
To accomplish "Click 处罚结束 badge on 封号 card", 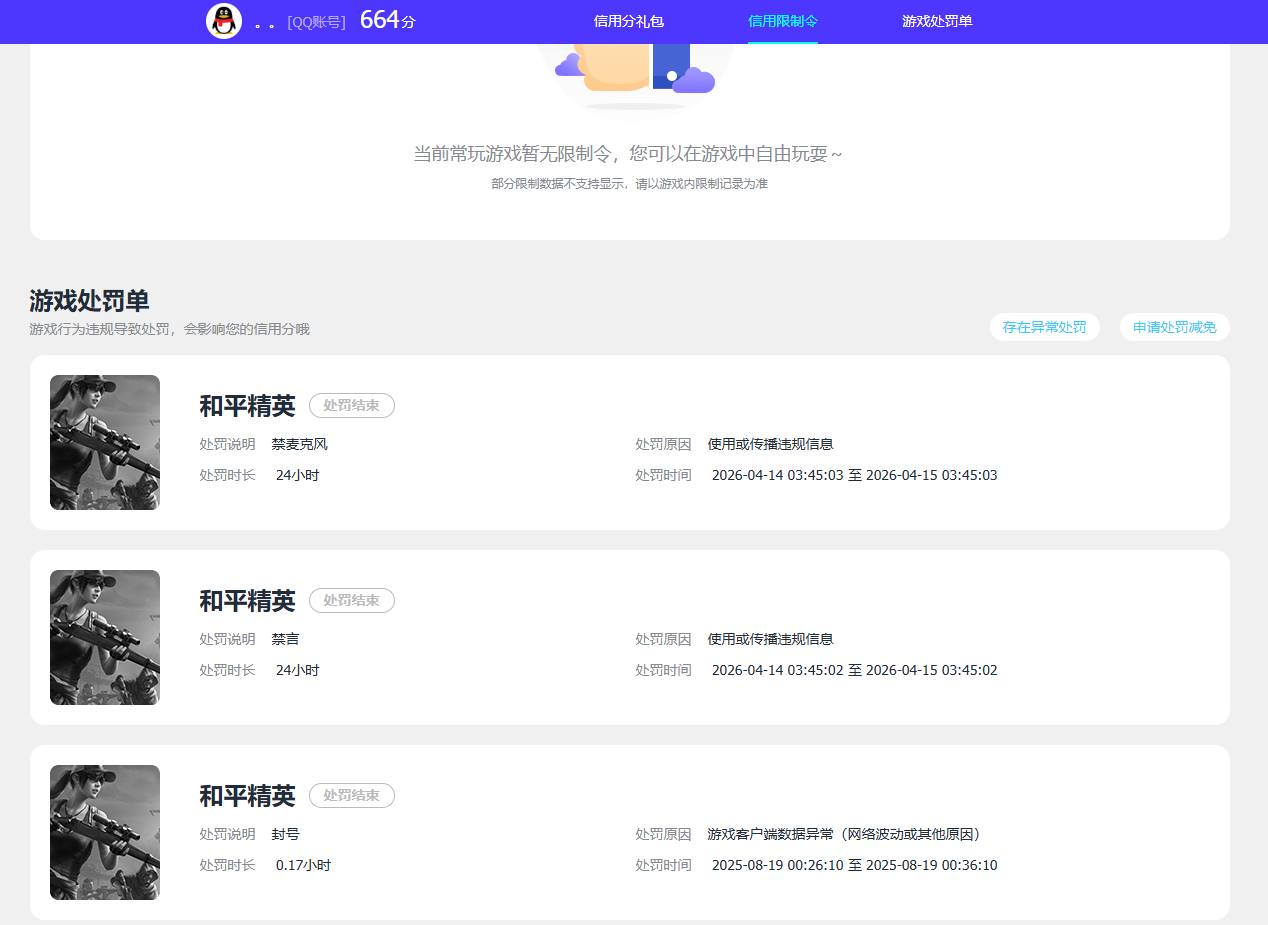I will (352, 795).
